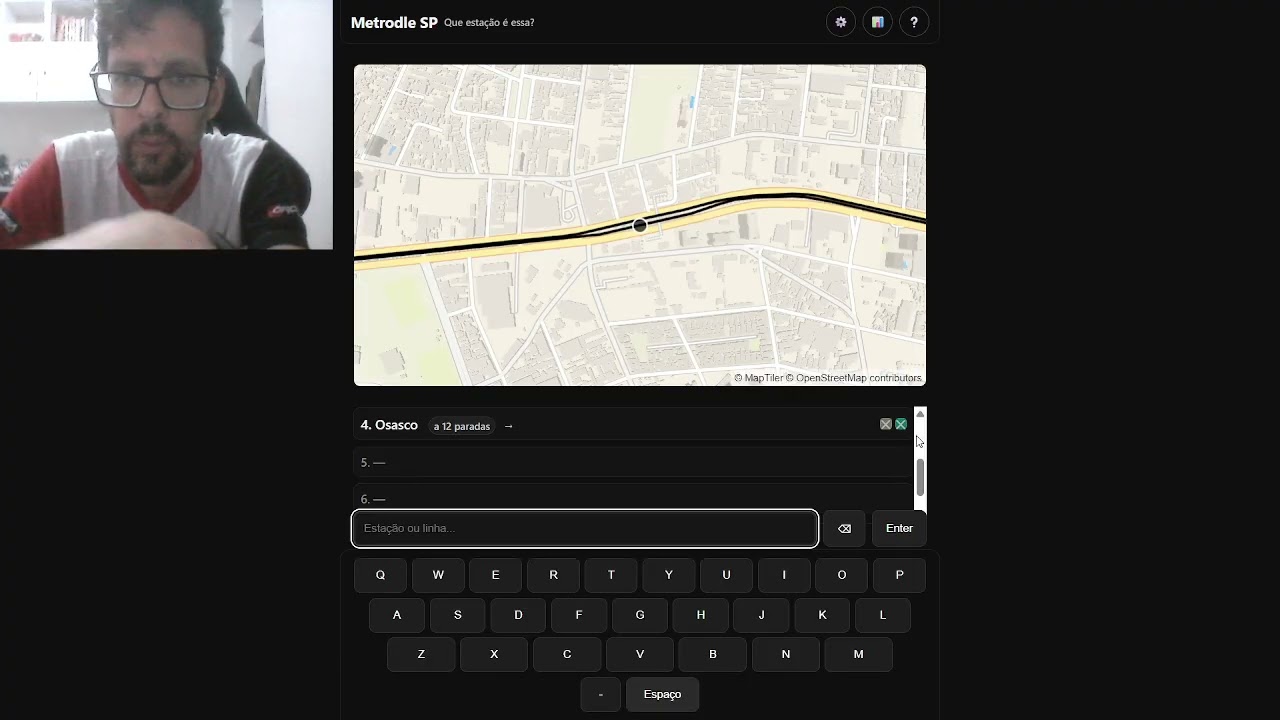Tap the D key

pos(518,615)
